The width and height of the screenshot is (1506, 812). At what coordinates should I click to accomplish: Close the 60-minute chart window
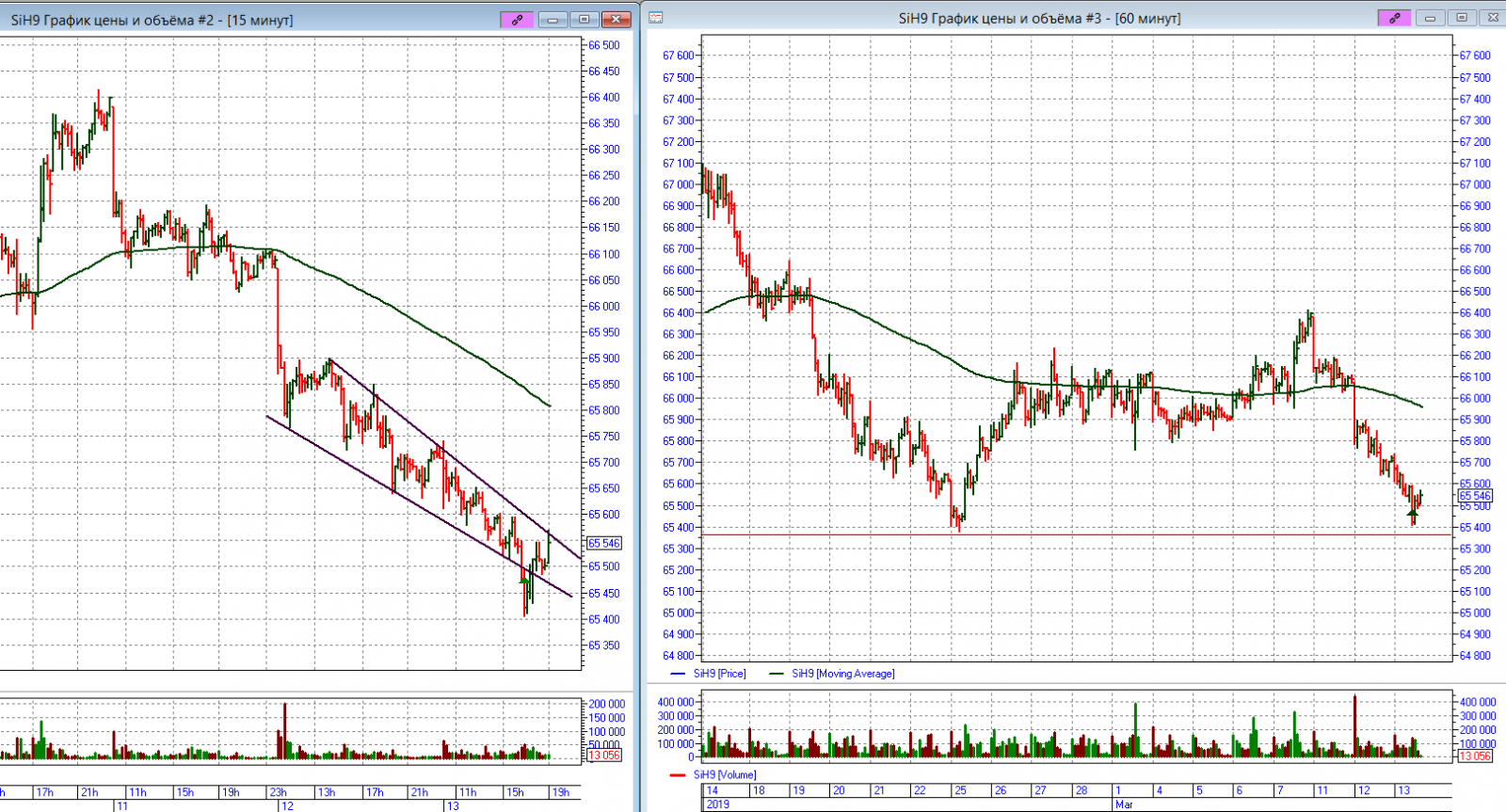(1492, 18)
